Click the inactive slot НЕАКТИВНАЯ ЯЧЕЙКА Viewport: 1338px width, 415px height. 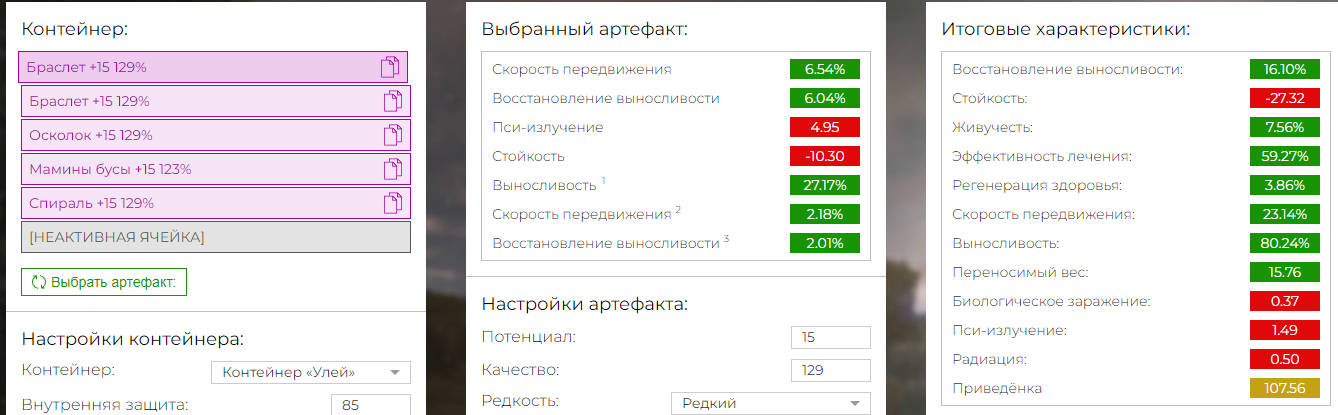(x=216, y=237)
